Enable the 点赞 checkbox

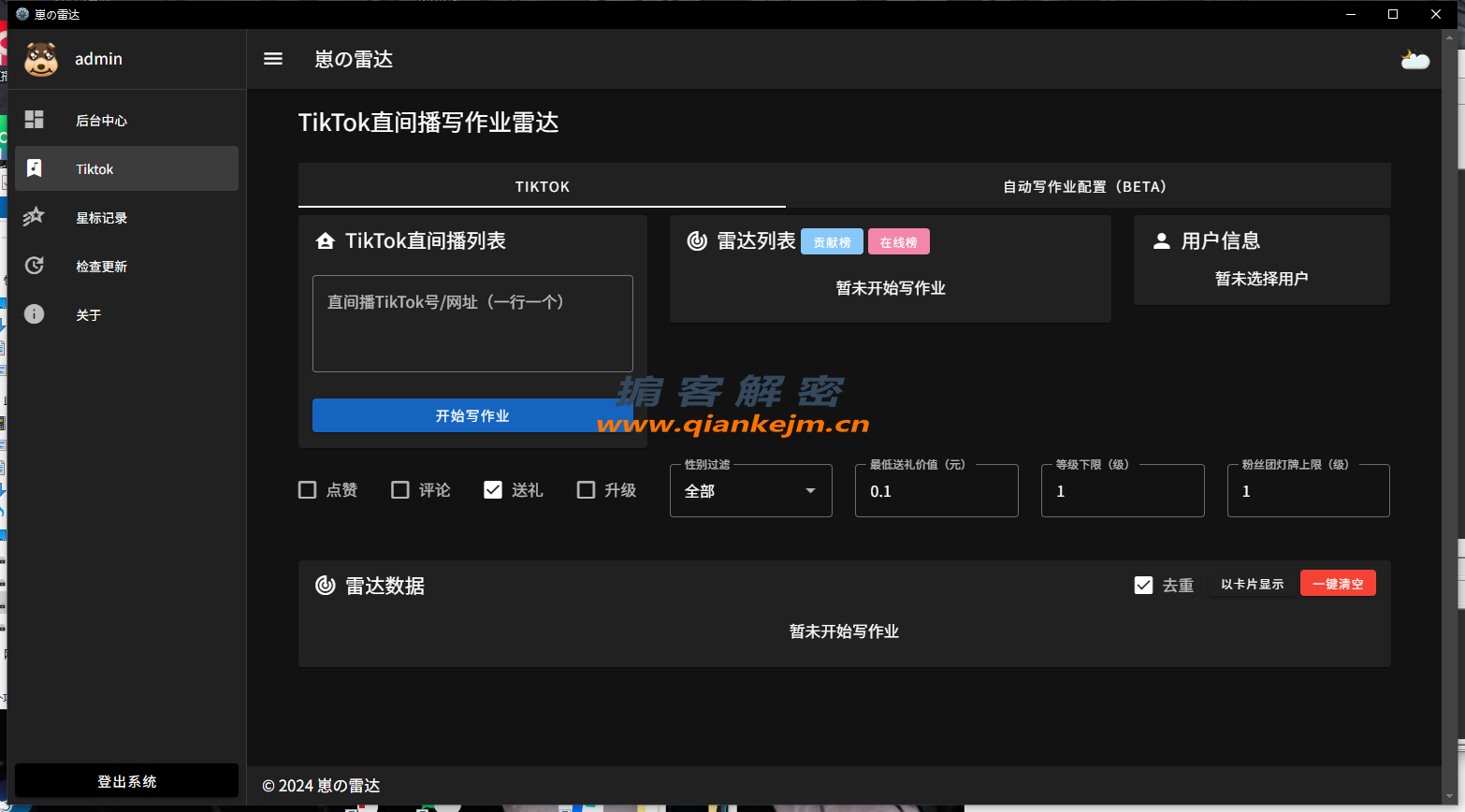[x=307, y=490]
